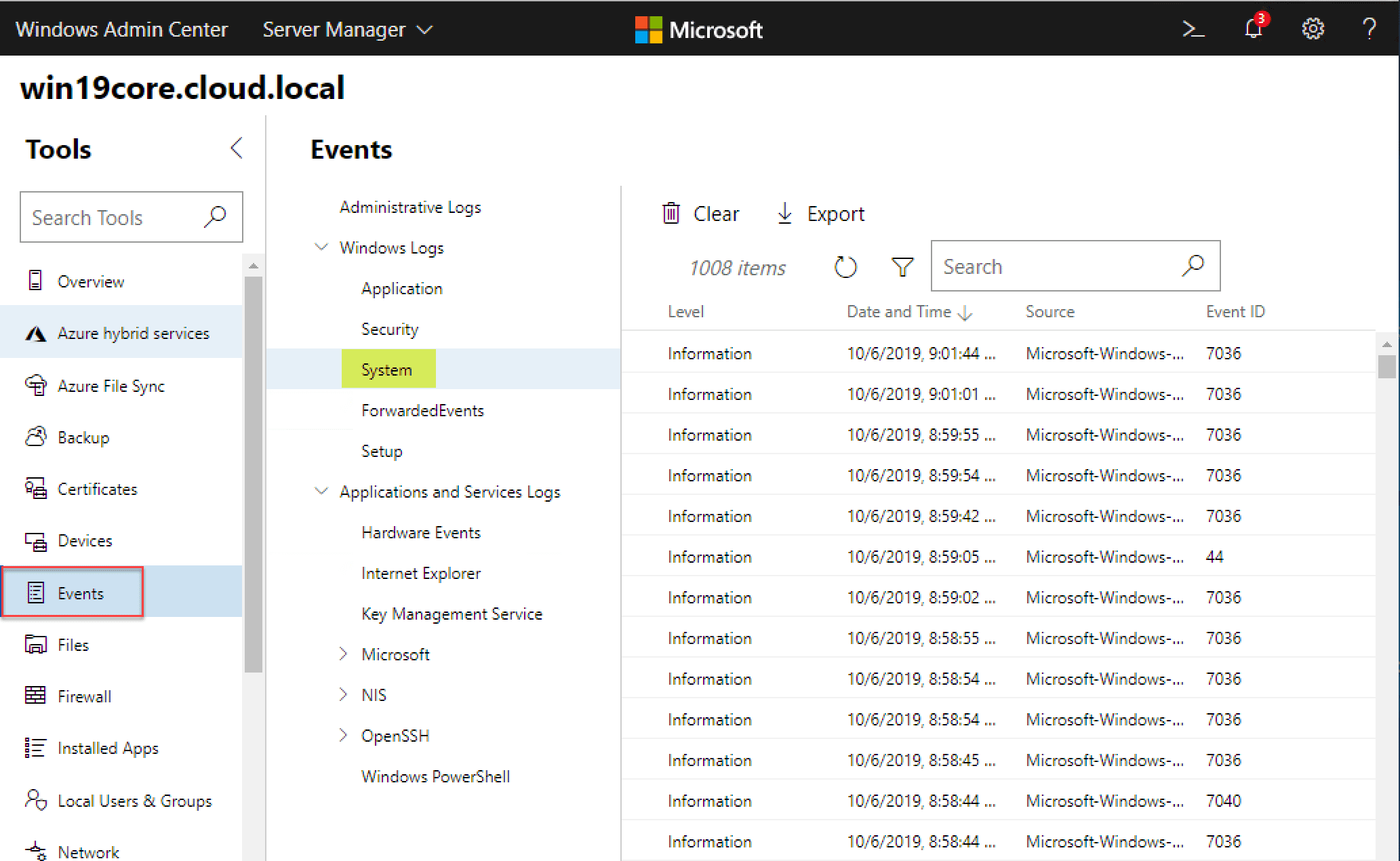Select the Application log

(x=401, y=288)
